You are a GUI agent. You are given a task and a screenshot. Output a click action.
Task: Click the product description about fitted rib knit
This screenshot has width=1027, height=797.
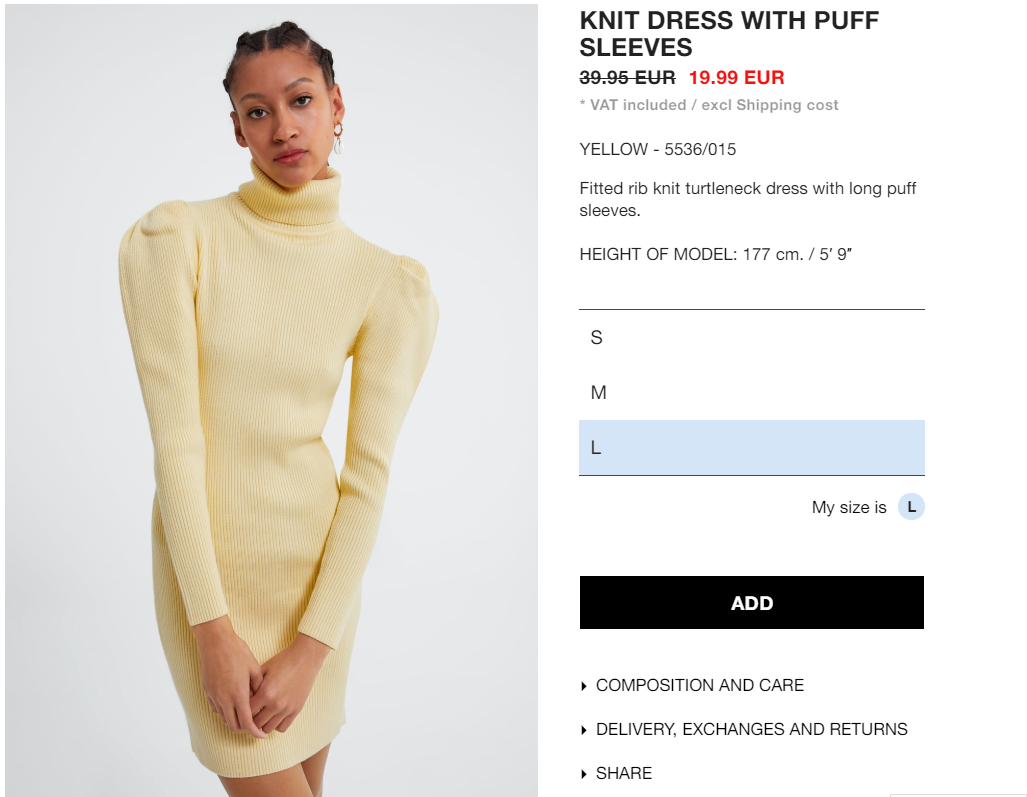tap(747, 199)
